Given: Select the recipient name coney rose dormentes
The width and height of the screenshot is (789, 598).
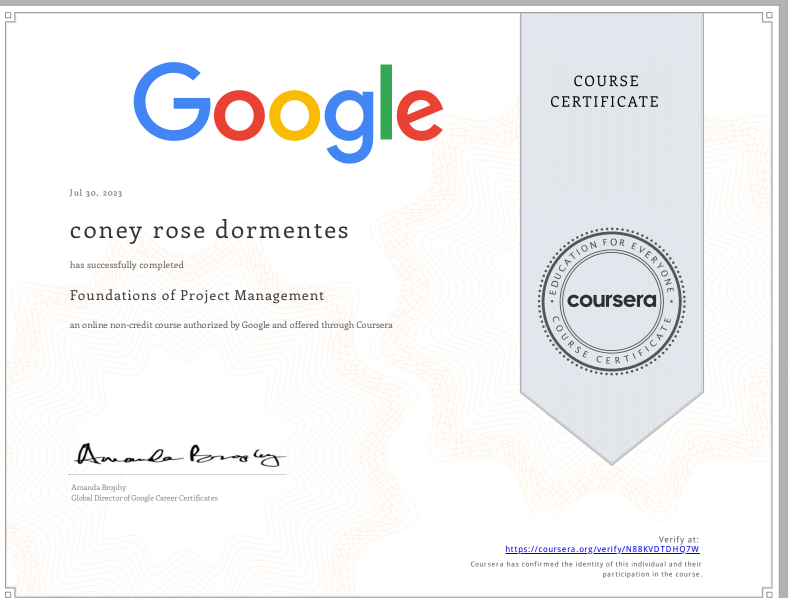Looking at the screenshot, I should point(209,230).
